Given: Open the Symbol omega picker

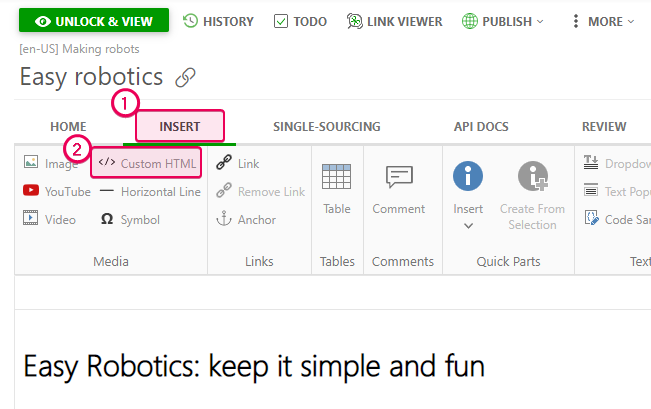Looking at the screenshot, I should [x=130, y=219].
